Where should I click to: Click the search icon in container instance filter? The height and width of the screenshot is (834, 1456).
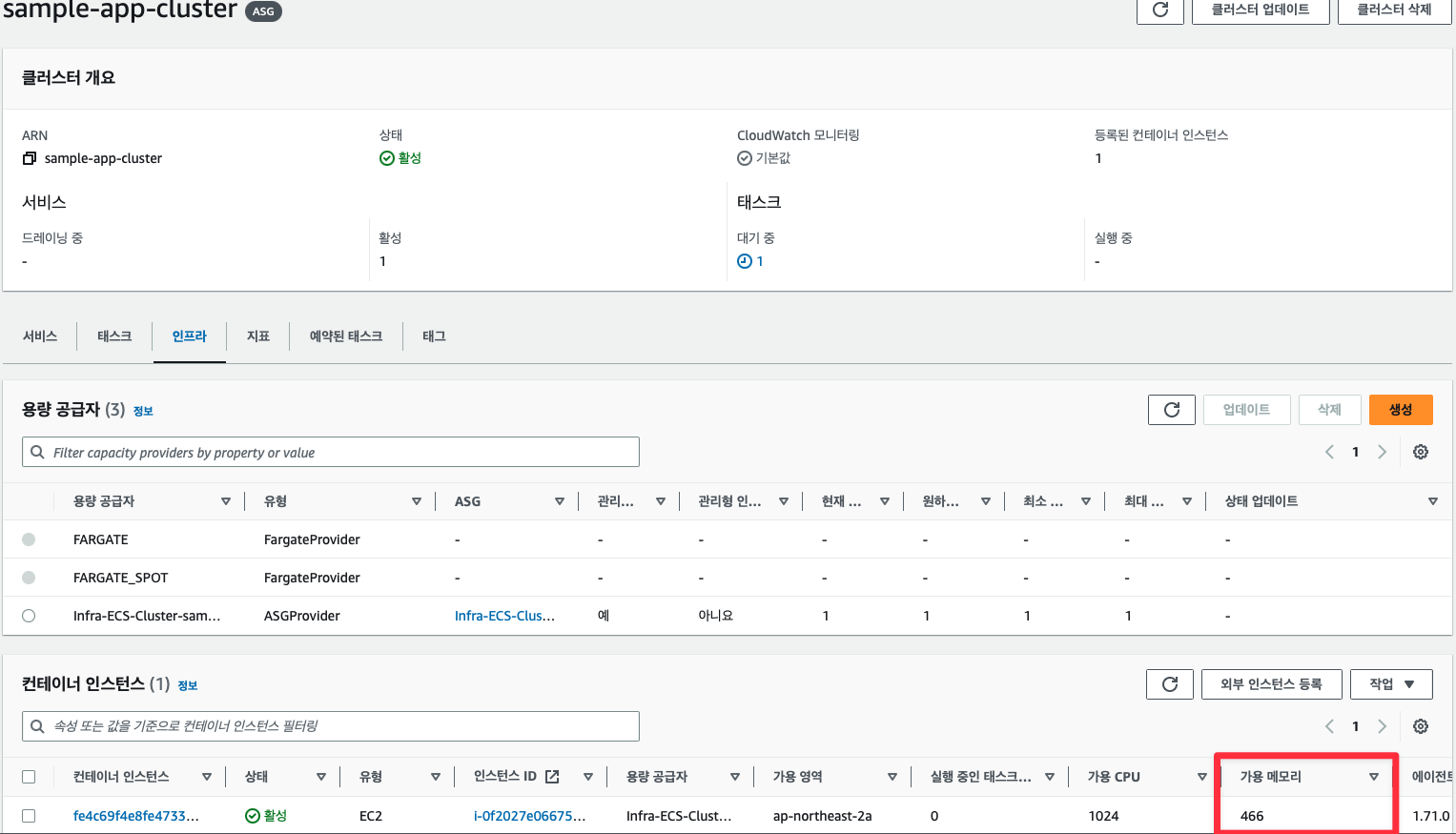[37, 726]
